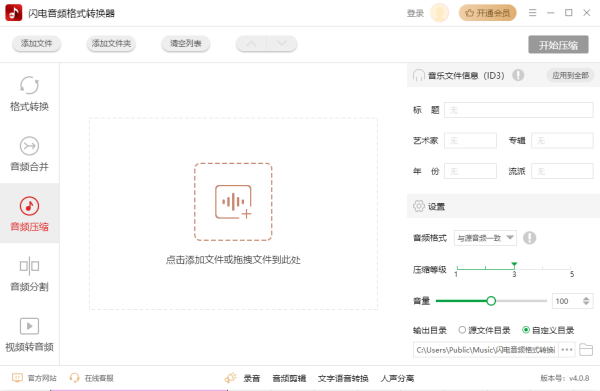Open the 格式转换 format conversion mode
The image size is (600, 391).
(x=29, y=94)
